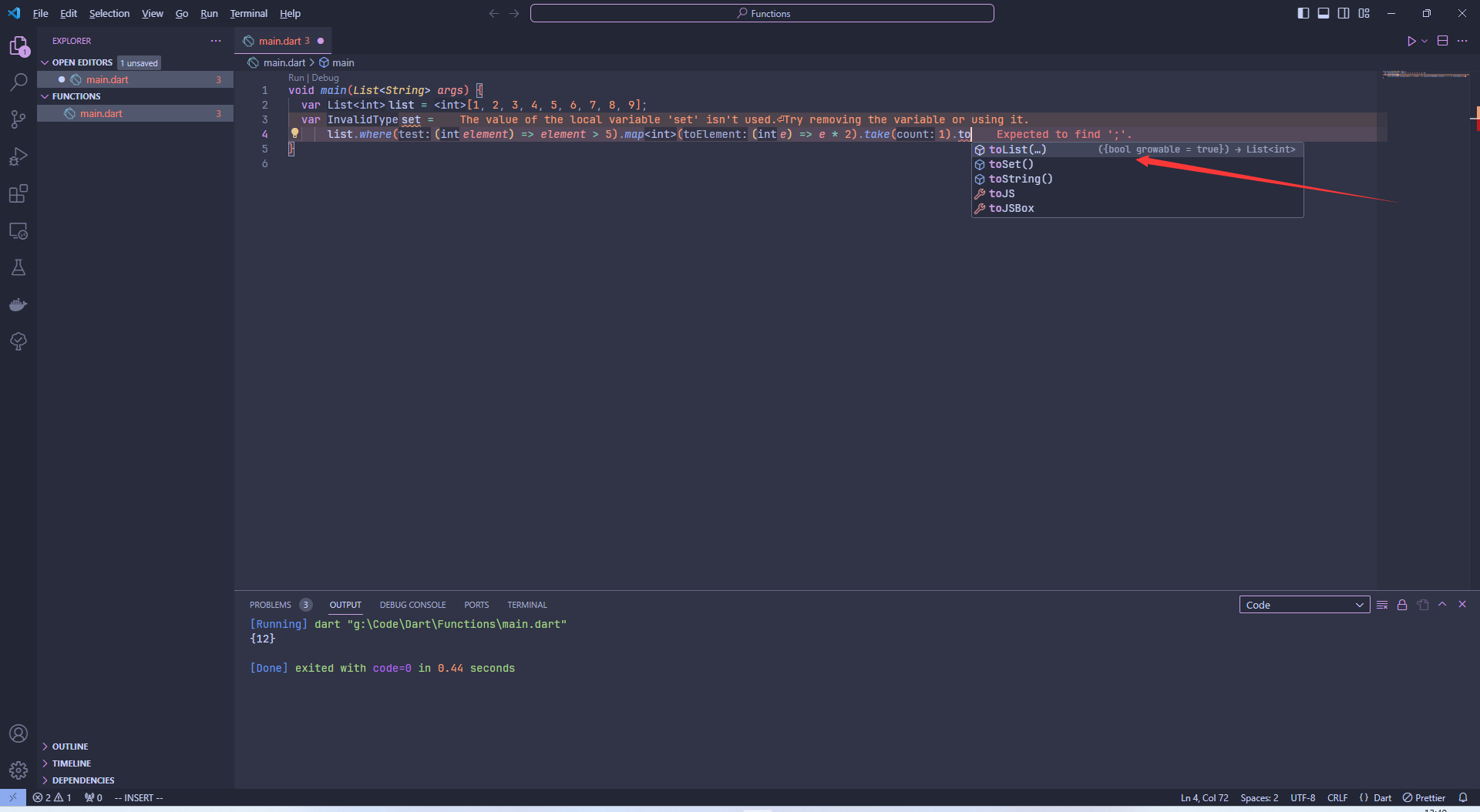Open the output channel Code dropdown
The height and width of the screenshot is (812, 1480).
(x=1304, y=605)
